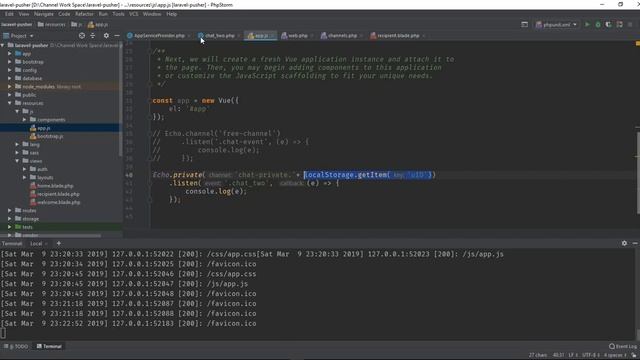Open Project panel settings gear

tap(106, 36)
